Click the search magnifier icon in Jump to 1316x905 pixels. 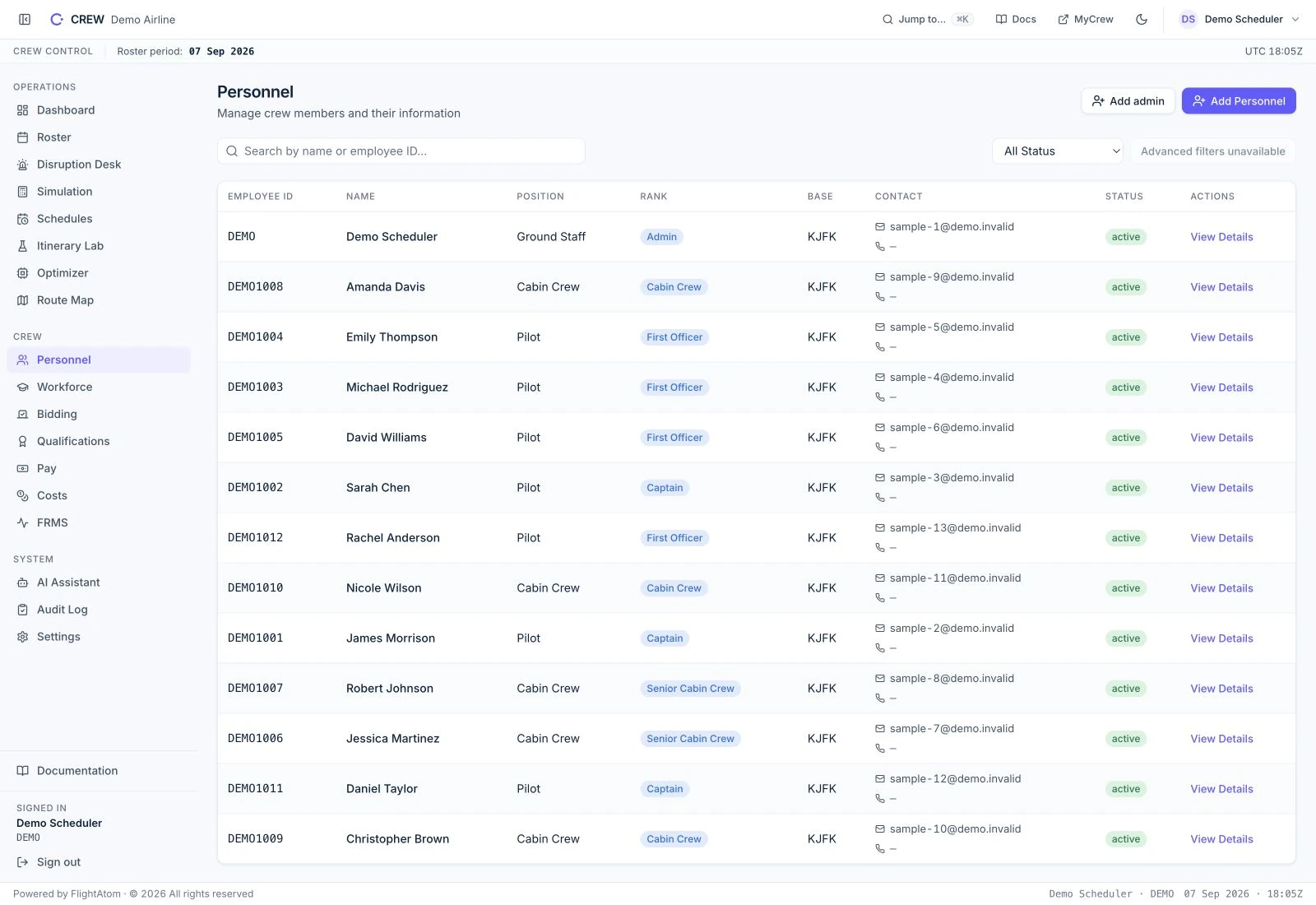click(887, 19)
